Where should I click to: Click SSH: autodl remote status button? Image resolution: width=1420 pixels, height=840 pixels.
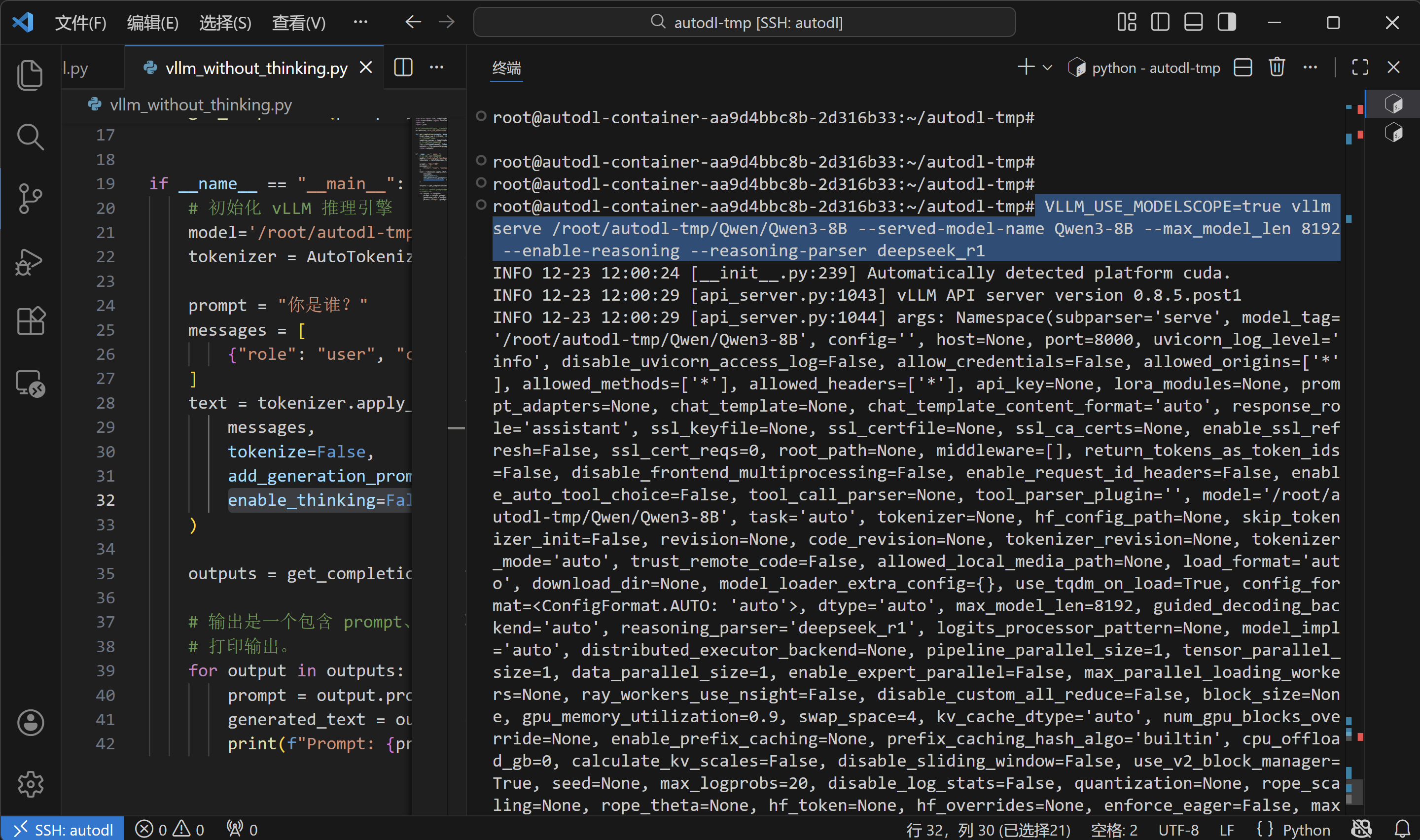(62, 829)
